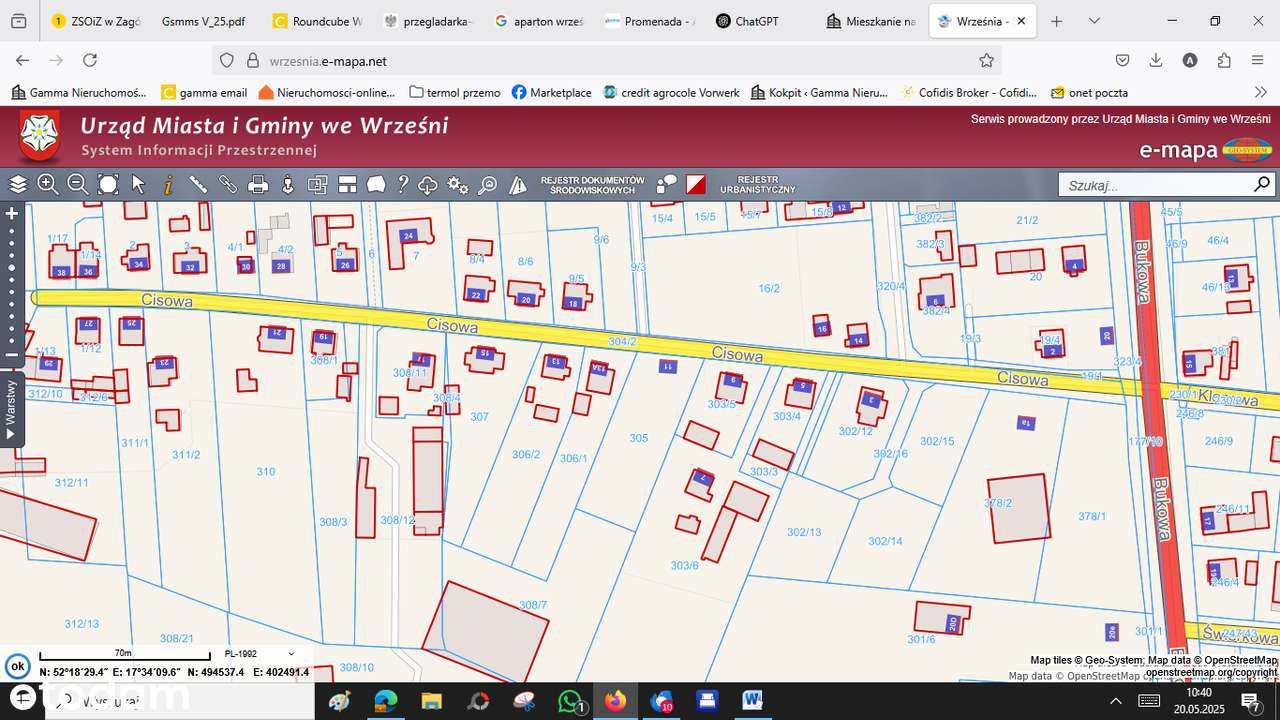Choose the ruler measuring tool
This screenshot has height=720, width=1280.
(x=198, y=184)
